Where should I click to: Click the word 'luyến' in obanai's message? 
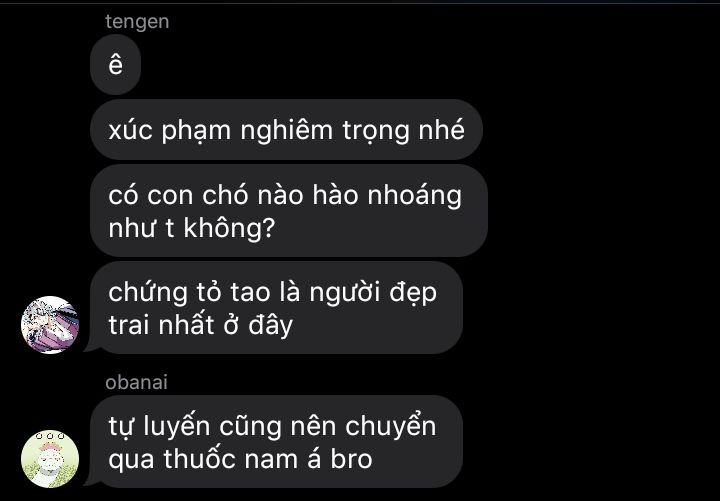(x=176, y=426)
